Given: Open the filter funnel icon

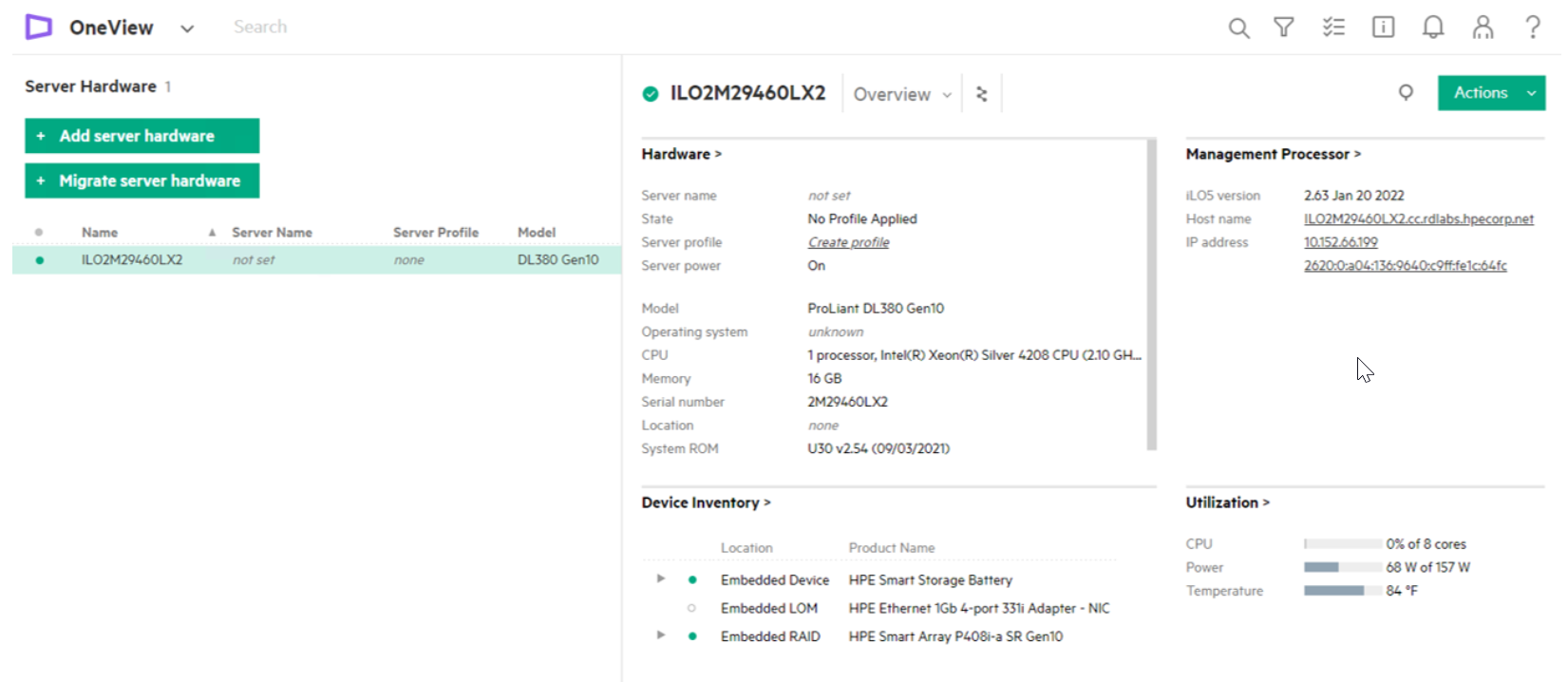Looking at the screenshot, I should tap(1284, 27).
